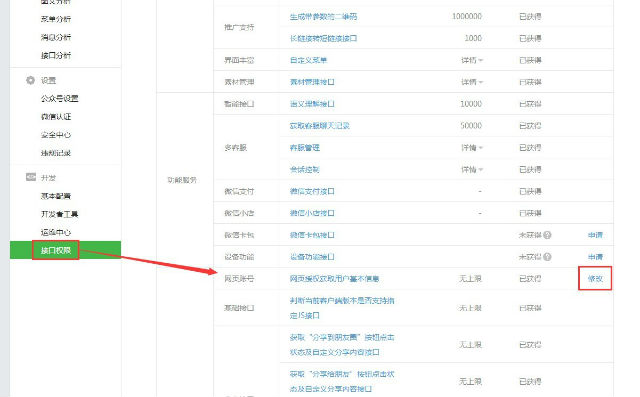Open 微信小店接口 link
Viewport: 640px width, 397px height.
pos(312,213)
